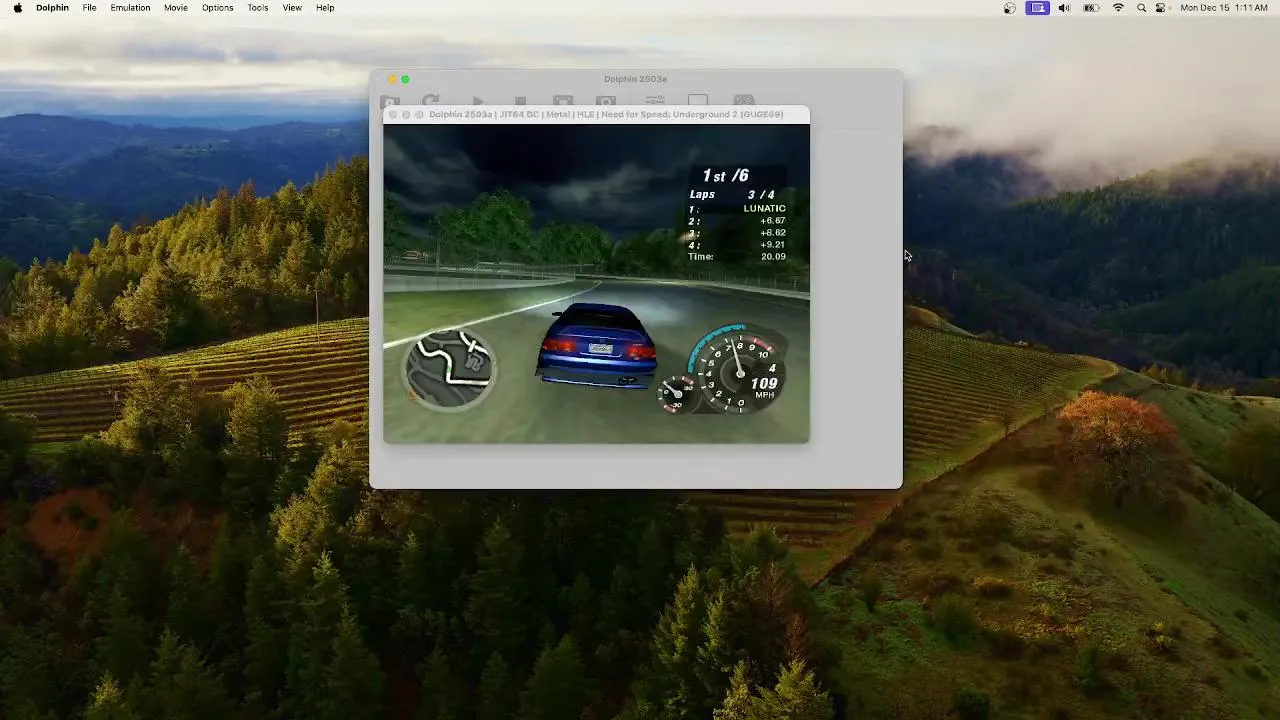Click the '+6.67' gap time row
Viewport: 1280px width, 720px height.
(x=738, y=221)
